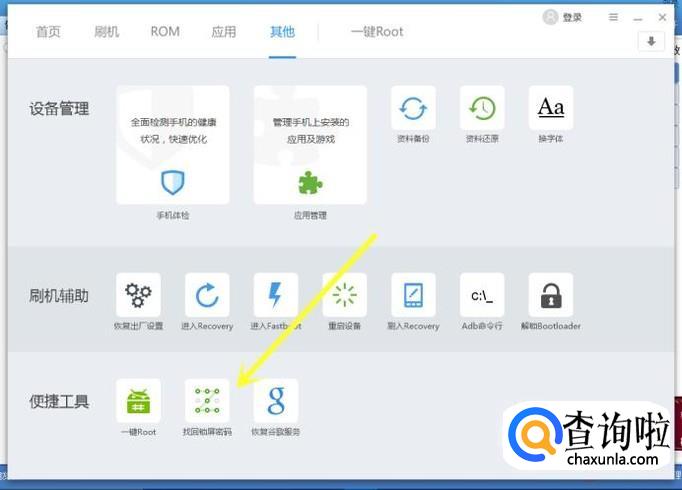This screenshot has width=682, height=490.
Task: Click the 恢复出厂设置 gears icon
Action: pyautogui.click(x=138, y=295)
